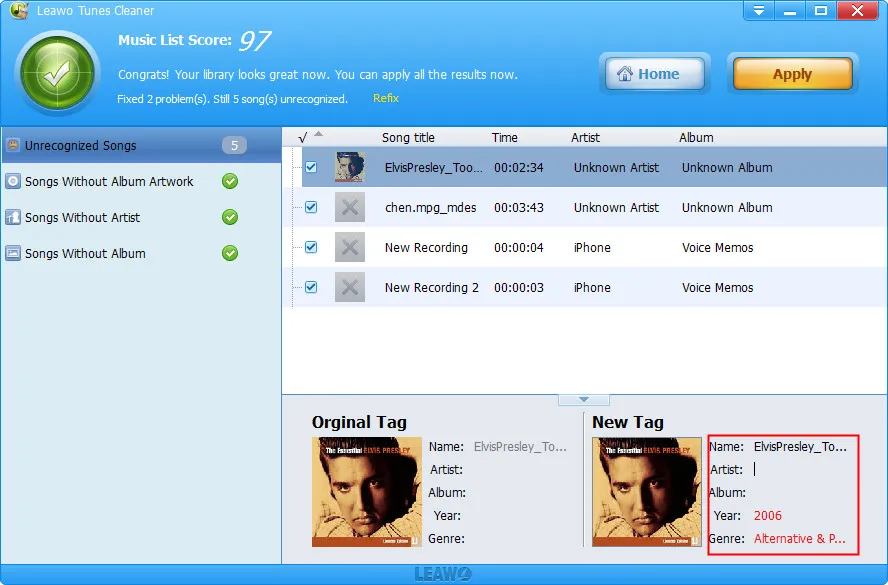Click the Leawo Tunes Cleaner title bar logo
The image size is (888, 585).
(19, 10)
